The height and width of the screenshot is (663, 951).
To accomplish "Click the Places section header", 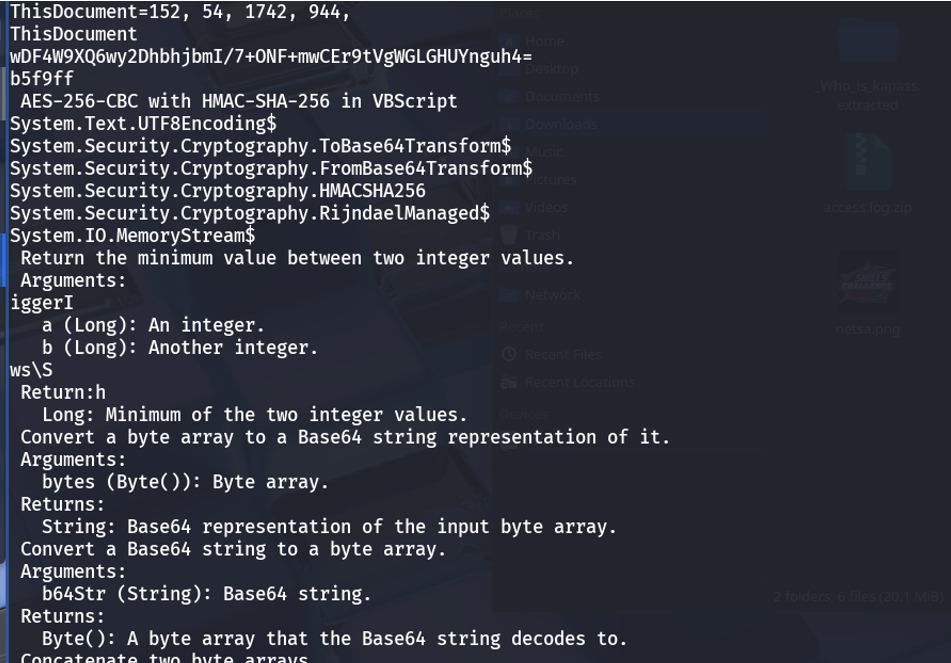I will tap(520, 13).
